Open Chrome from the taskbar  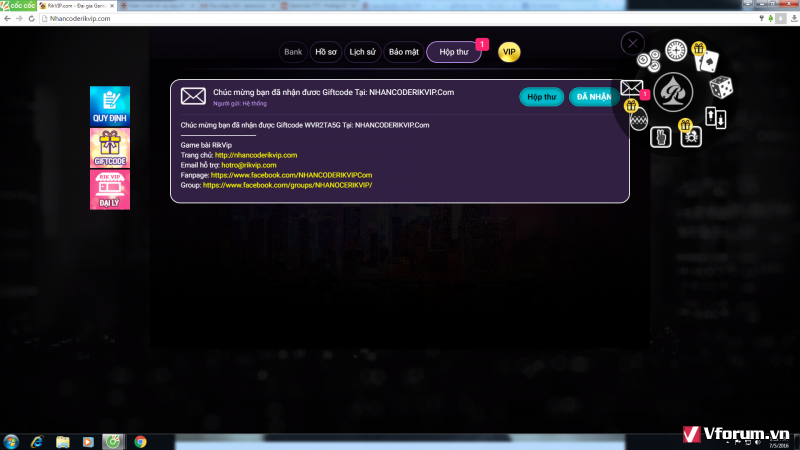140,442
